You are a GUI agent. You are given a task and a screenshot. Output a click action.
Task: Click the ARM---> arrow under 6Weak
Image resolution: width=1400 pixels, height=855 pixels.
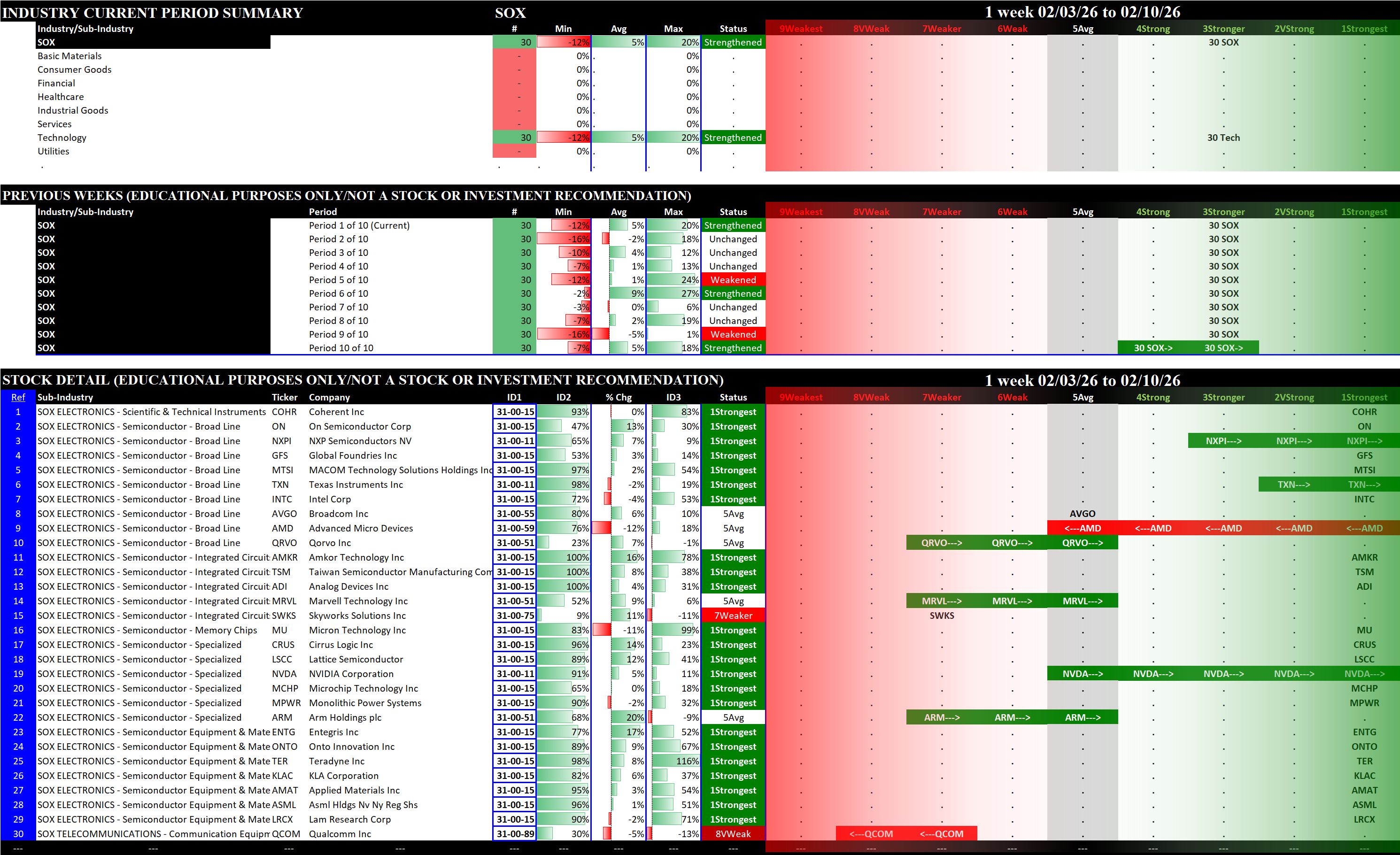(x=1012, y=717)
